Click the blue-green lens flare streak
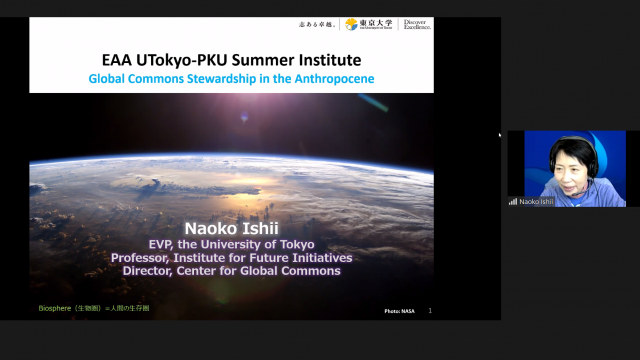Screen dimensions: 640x360 [x=373, y=102]
